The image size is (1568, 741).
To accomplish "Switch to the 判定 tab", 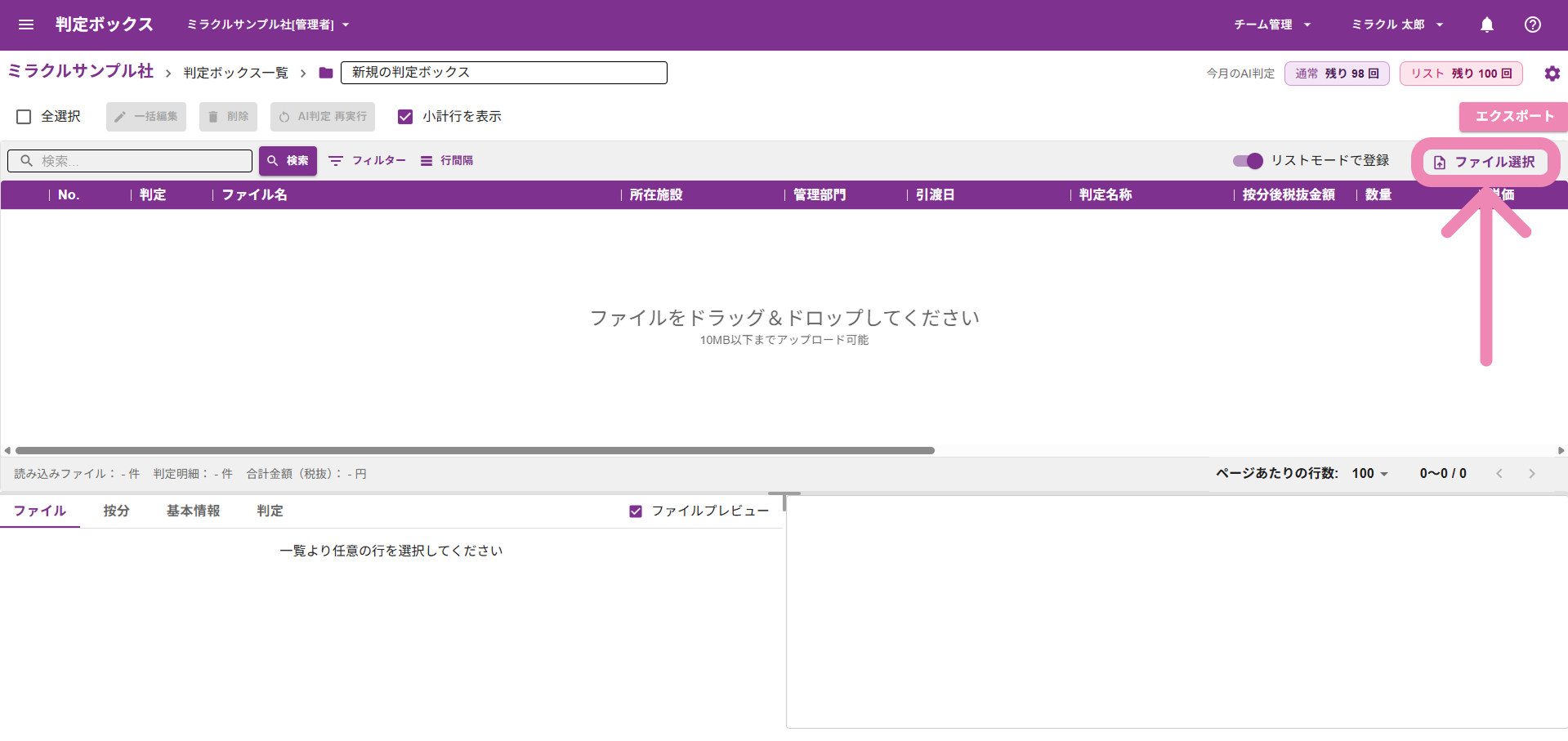I will [x=270, y=511].
